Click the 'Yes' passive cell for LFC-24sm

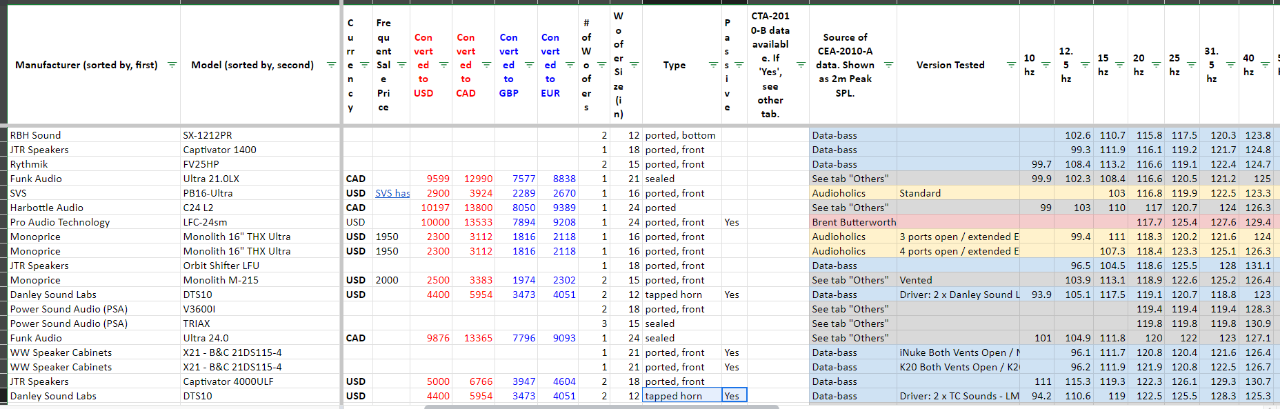(x=733, y=222)
